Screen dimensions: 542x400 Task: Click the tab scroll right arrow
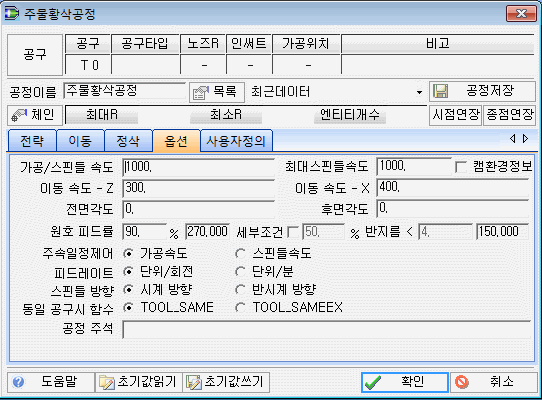click(526, 139)
